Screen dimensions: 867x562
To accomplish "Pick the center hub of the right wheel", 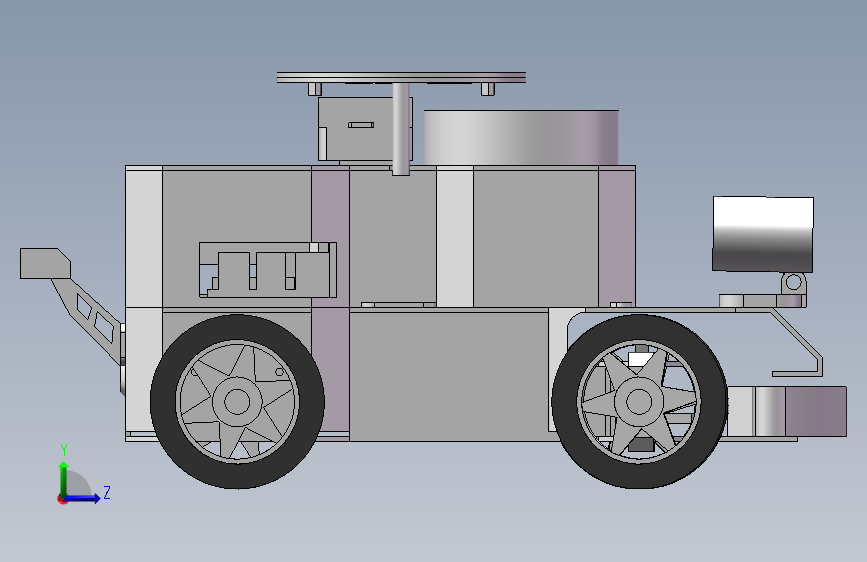I will pos(639,402).
